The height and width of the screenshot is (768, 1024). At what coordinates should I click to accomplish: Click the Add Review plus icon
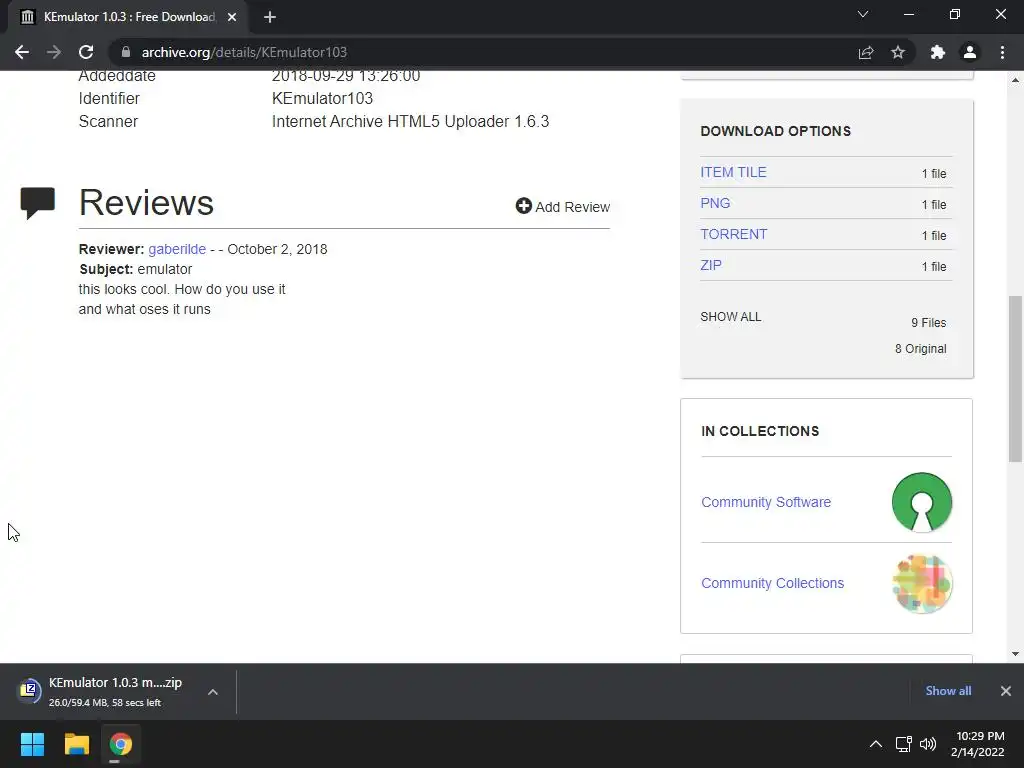[x=523, y=206]
